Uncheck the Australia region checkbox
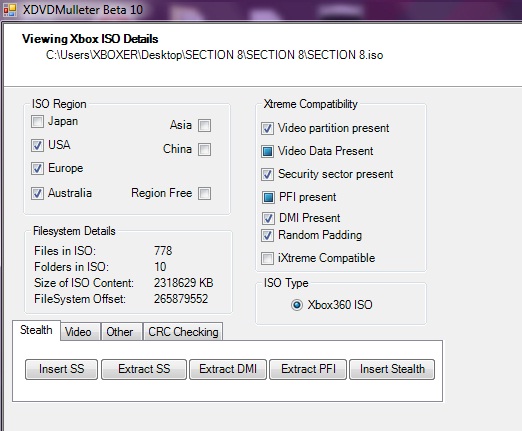Screen dimensions: 522x431 coord(37,193)
